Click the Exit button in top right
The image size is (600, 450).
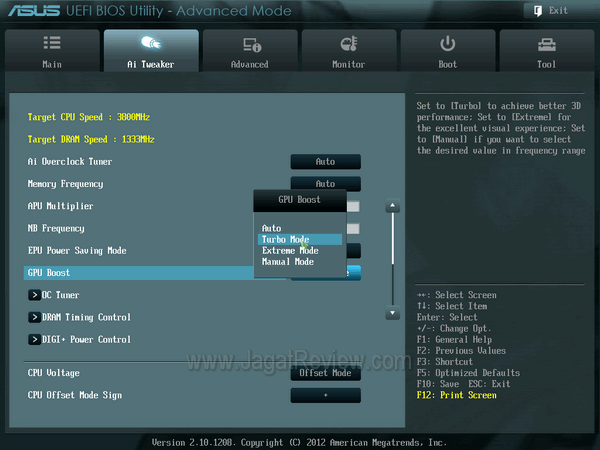point(548,11)
